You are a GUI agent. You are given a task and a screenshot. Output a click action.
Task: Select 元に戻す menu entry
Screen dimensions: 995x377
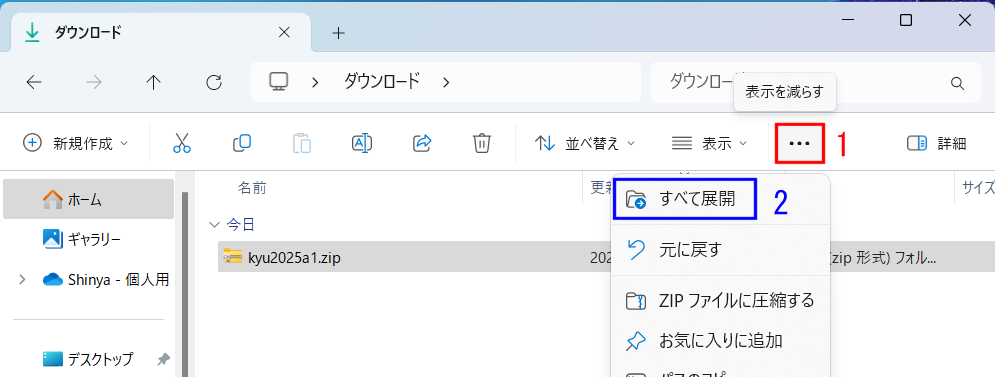(720, 250)
